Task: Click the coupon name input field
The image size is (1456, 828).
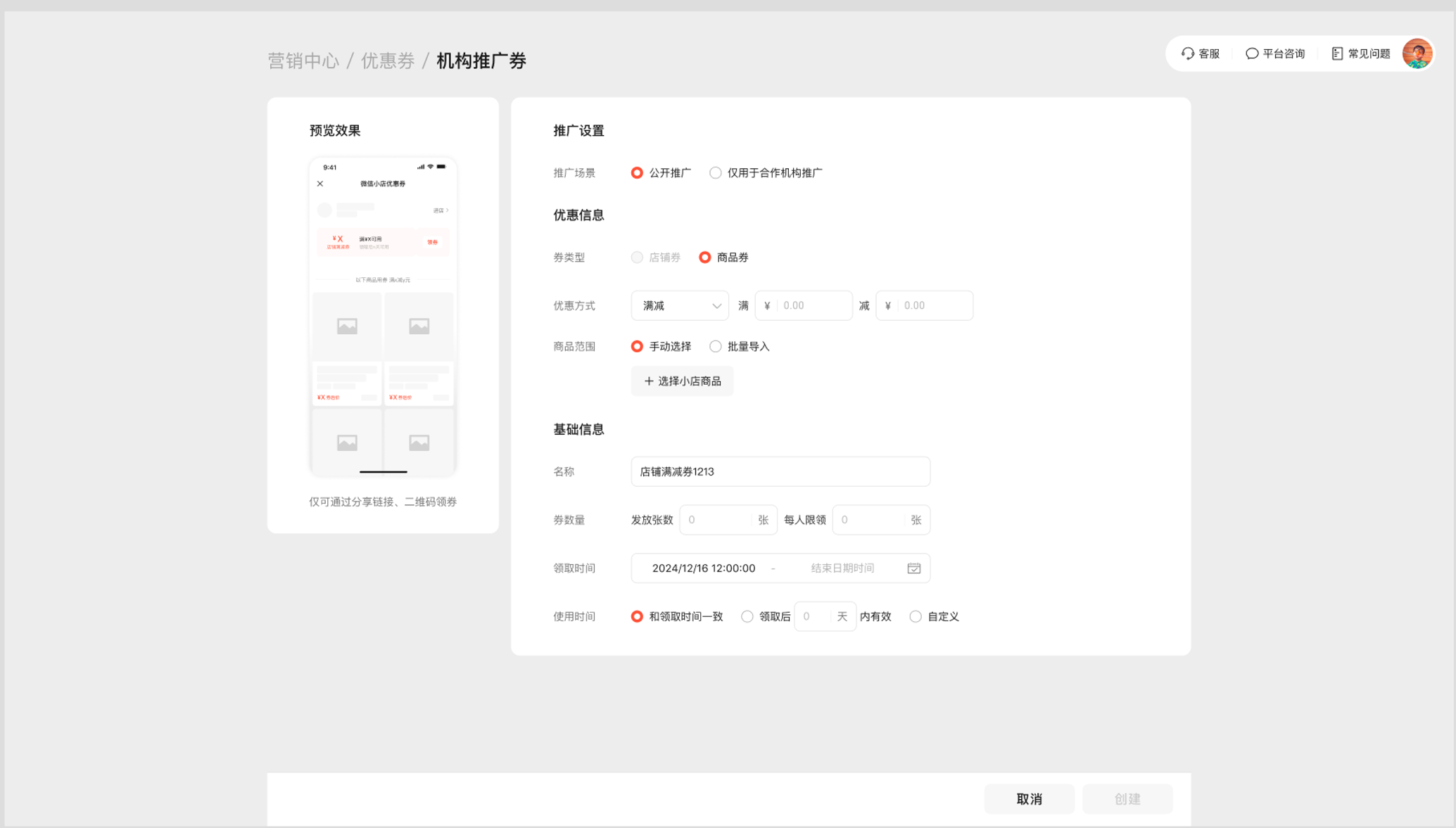Action: [x=780, y=472]
